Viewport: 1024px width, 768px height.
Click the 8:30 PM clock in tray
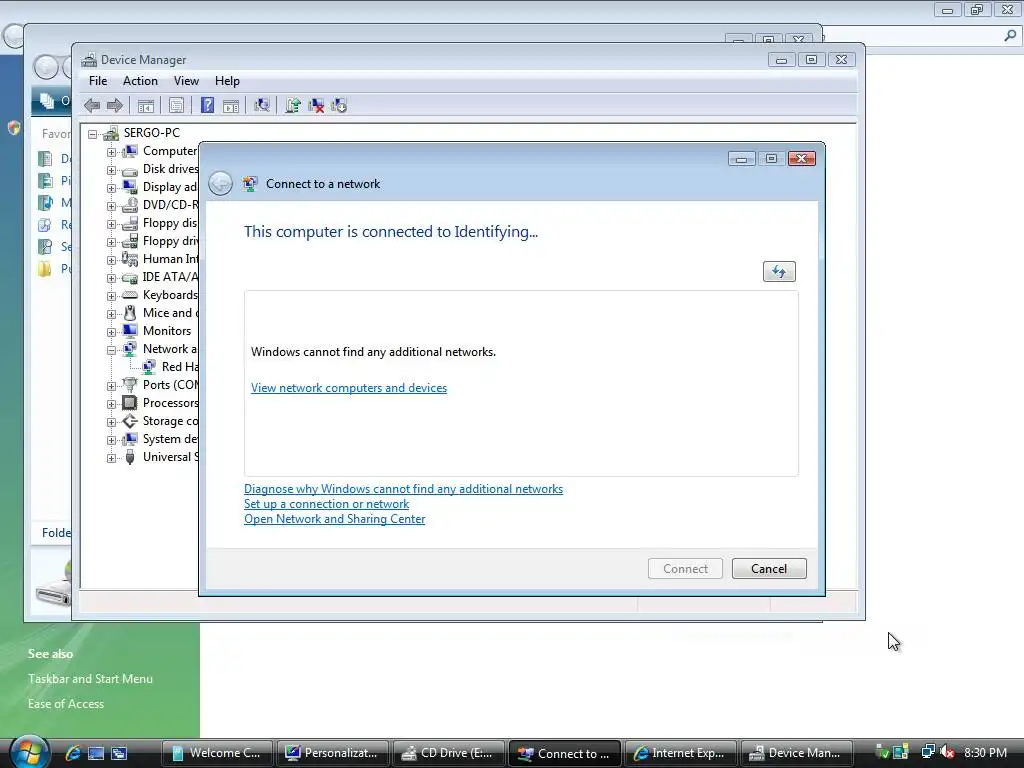point(985,753)
